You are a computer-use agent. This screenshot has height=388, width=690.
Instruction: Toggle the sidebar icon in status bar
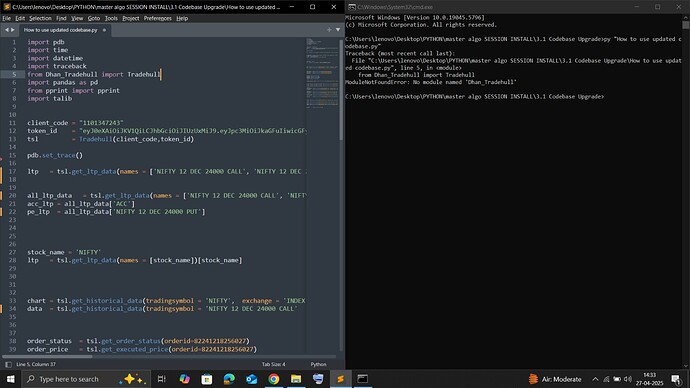tap(8, 364)
